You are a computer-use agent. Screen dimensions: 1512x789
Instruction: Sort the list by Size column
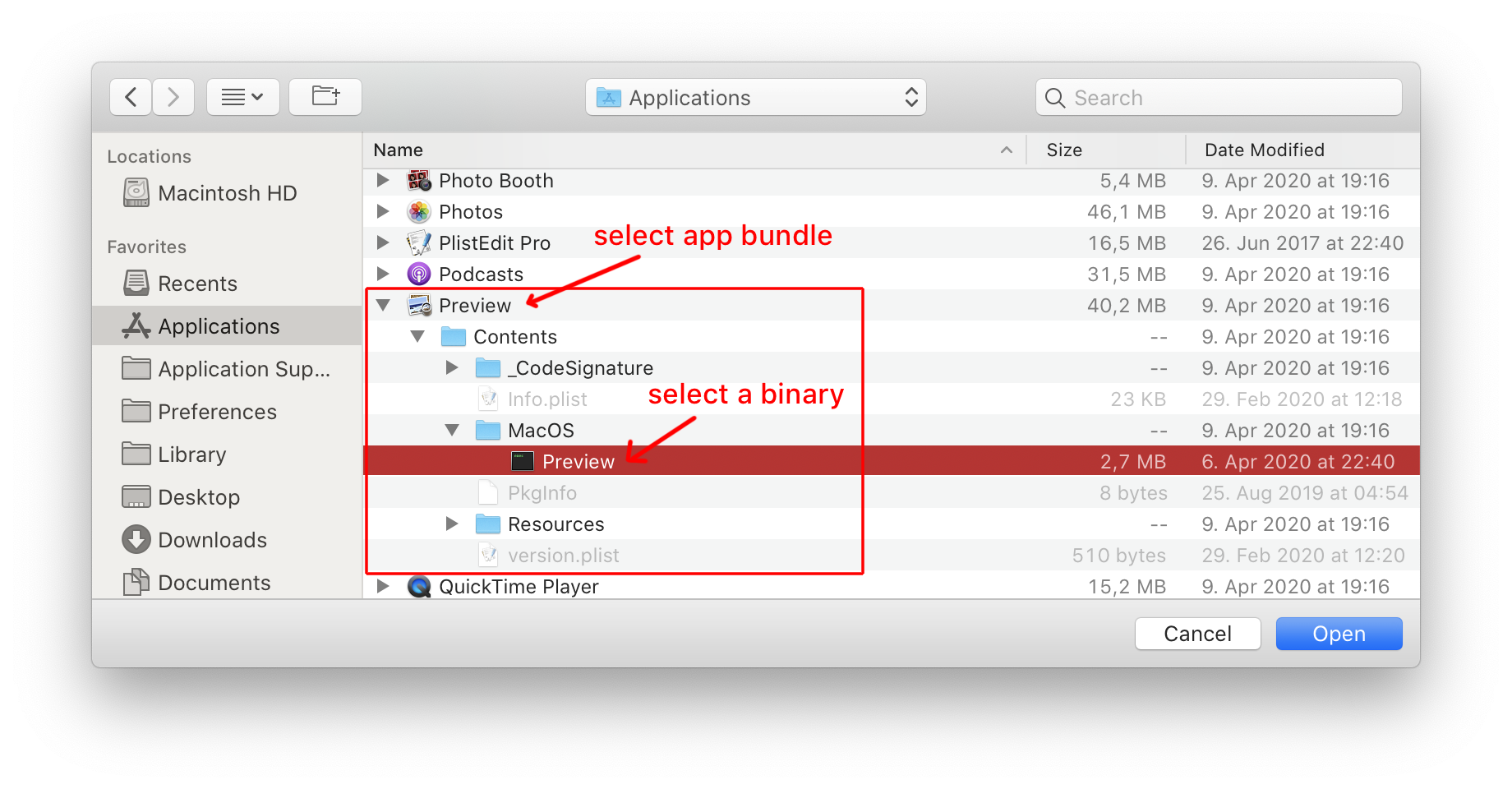pyautogui.click(x=1106, y=150)
